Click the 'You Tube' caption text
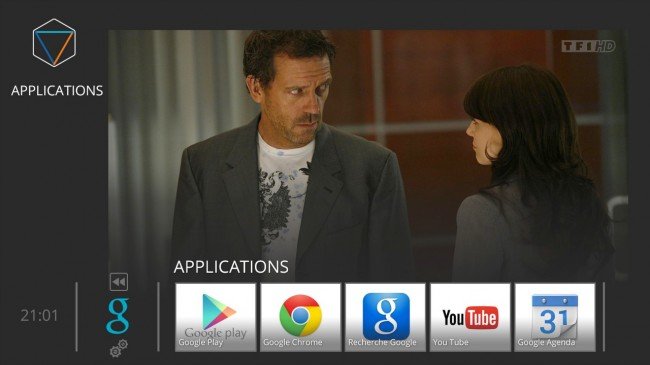The width and height of the screenshot is (650, 365). tap(451, 343)
